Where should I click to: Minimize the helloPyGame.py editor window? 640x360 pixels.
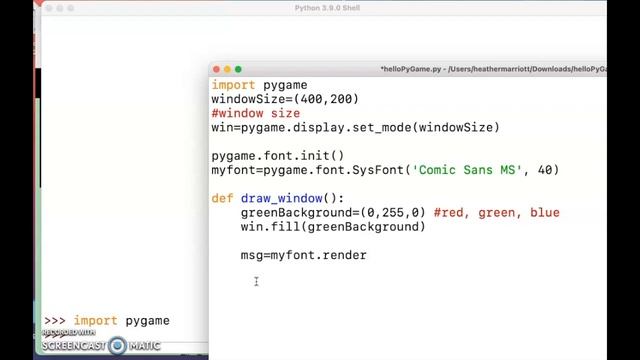click(227, 69)
